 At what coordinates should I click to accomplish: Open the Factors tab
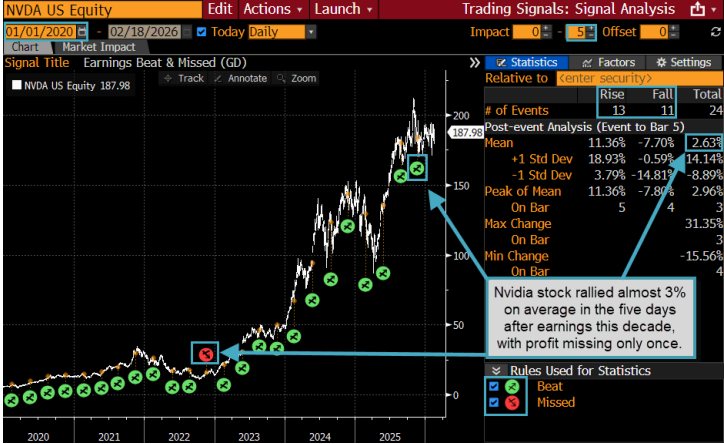609,62
